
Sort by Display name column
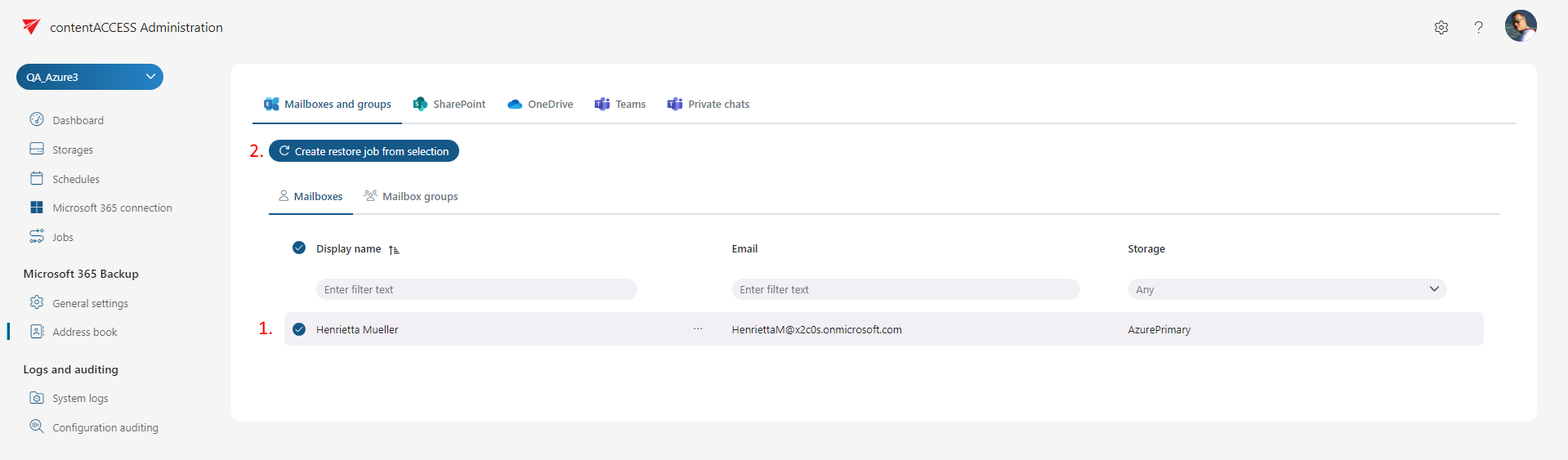point(348,248)
